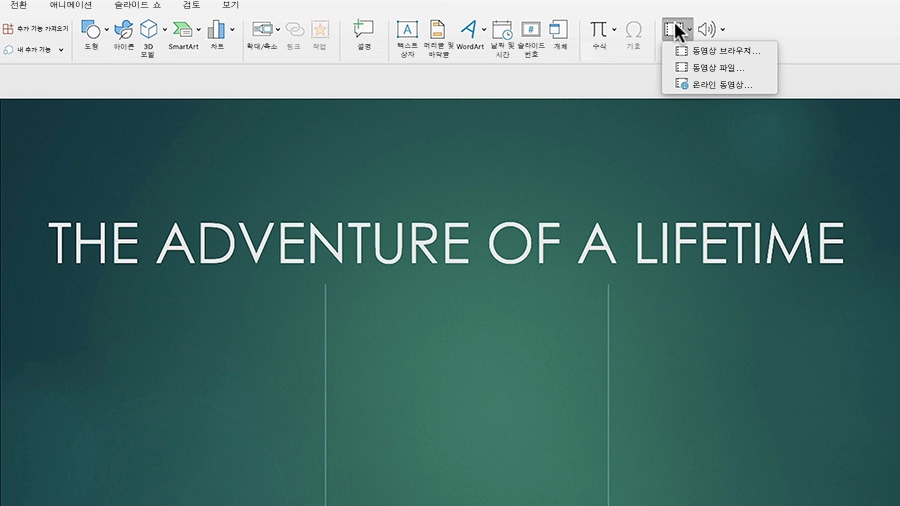Expand the 차트 chart dropdown arrow

tap(232, 29)
